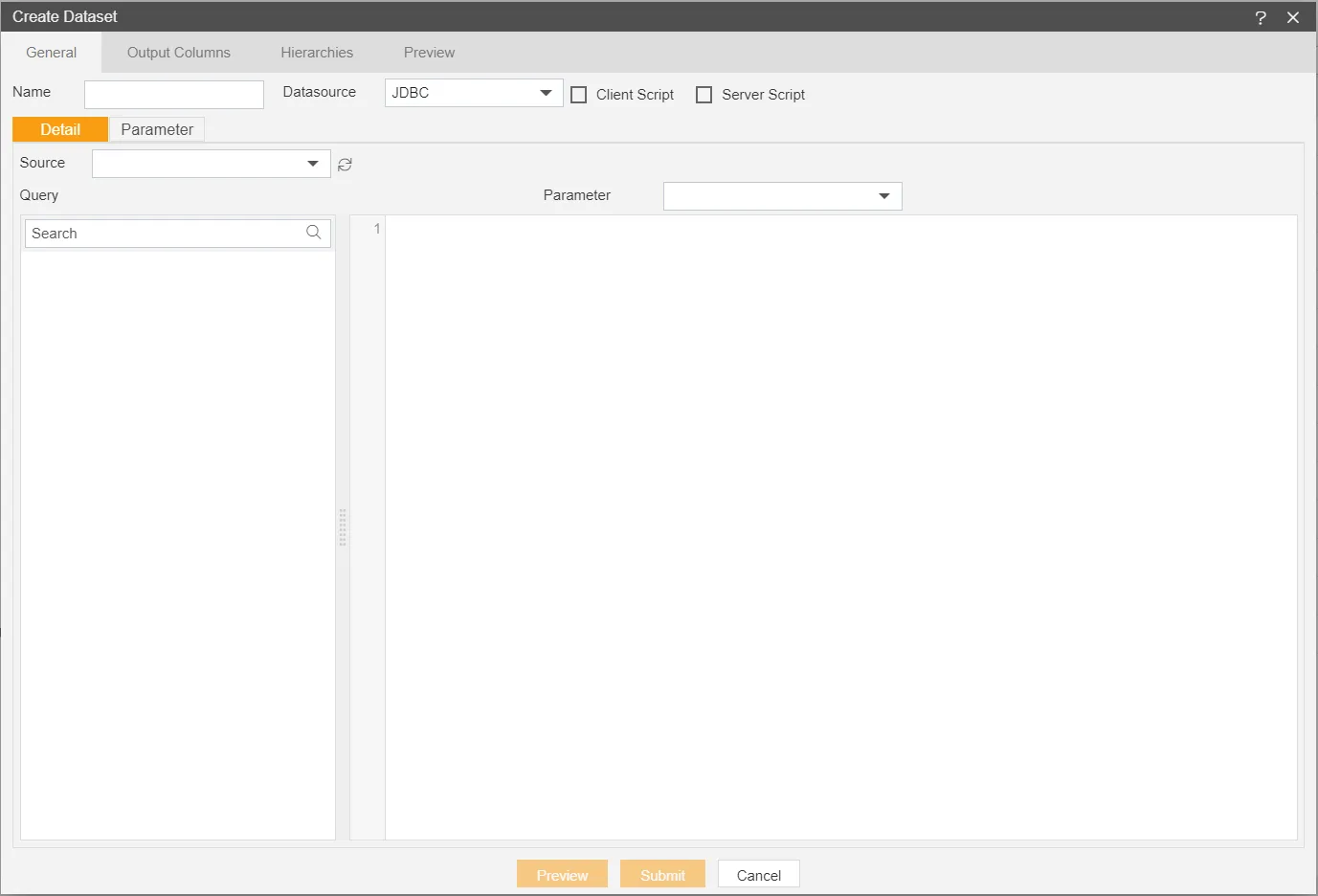1318x896 pixels.
Task: Switch to the Parameter sub-tab
Action: click(157, 129)
